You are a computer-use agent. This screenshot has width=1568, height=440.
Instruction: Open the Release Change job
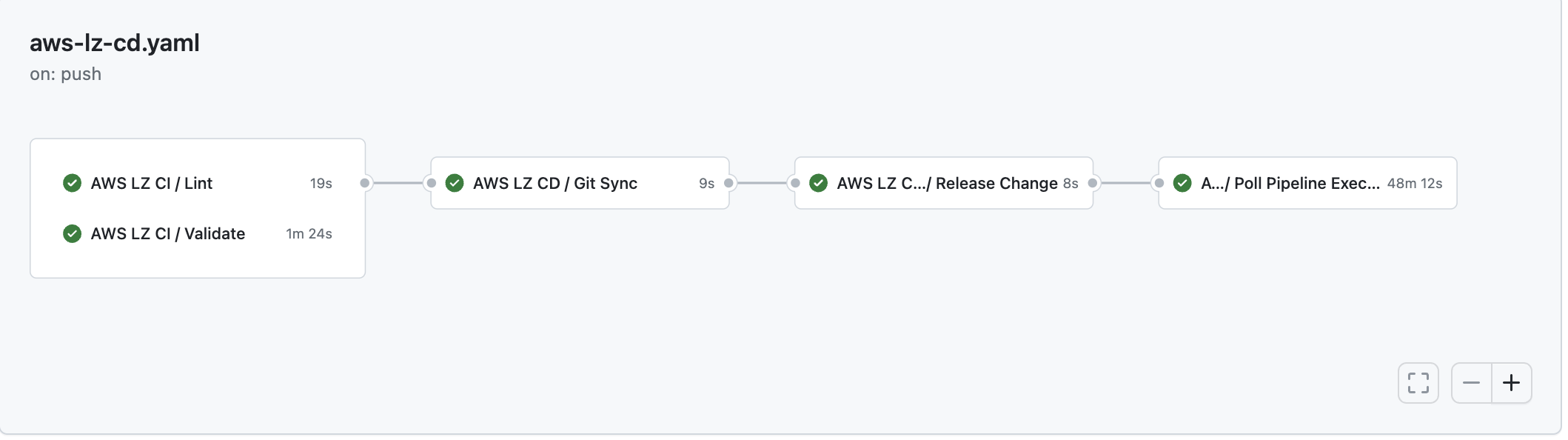click(x=944, y=183)
